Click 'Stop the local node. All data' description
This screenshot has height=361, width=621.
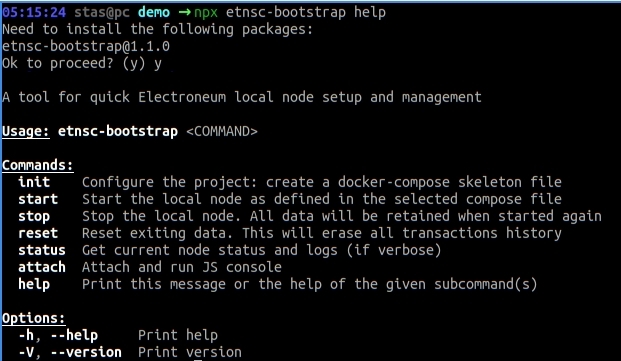pos(342,216)
